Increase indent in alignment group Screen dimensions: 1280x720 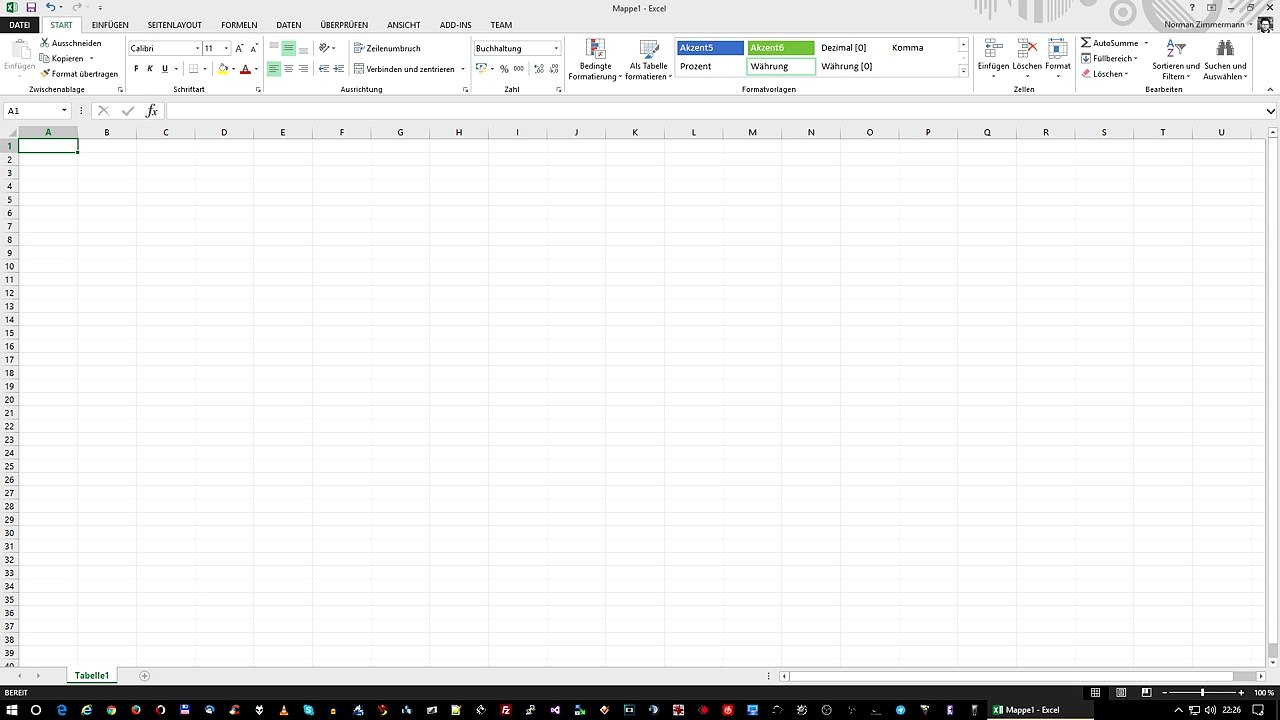(338, 69)
